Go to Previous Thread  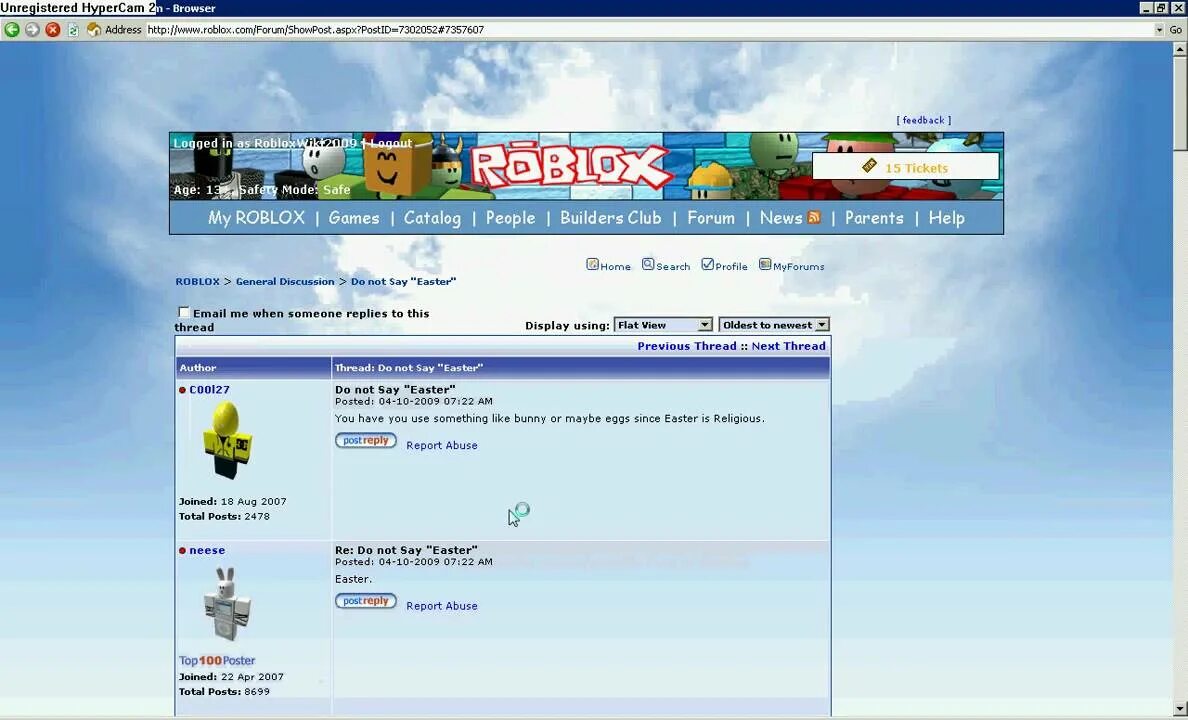point(686,346)
